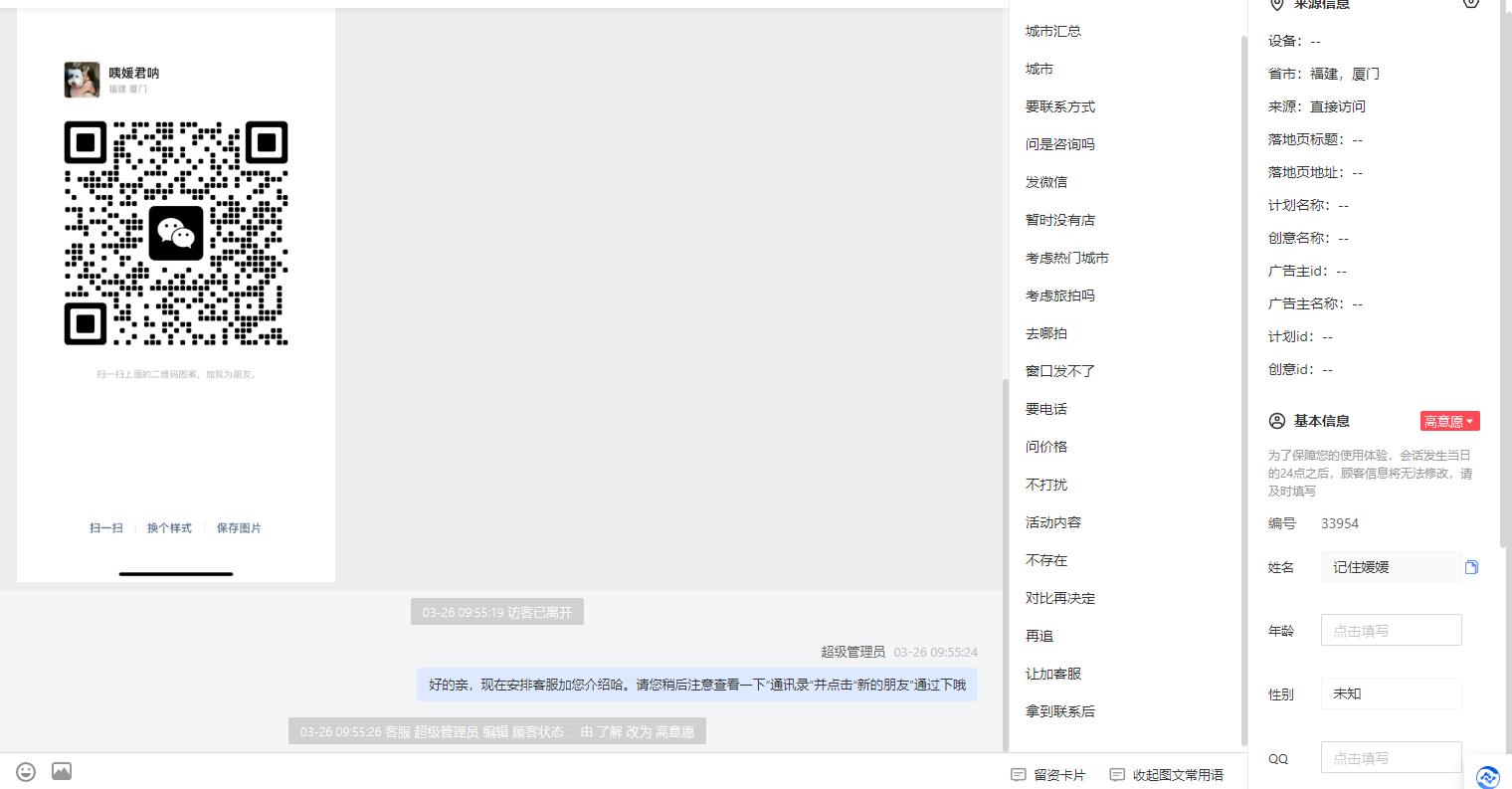
Task: Select quick reply 不打扰
Action: pyautogui.click(x=1046, y=485)
